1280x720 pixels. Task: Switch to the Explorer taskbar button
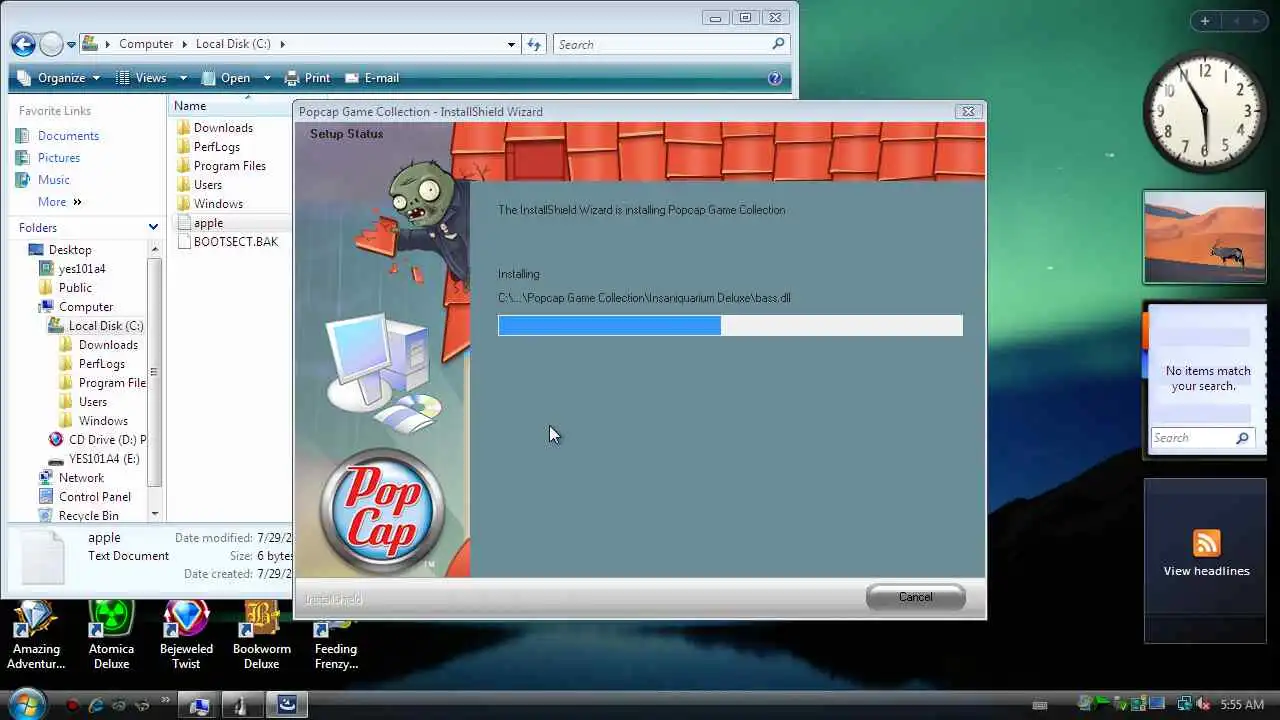(198, 705)
